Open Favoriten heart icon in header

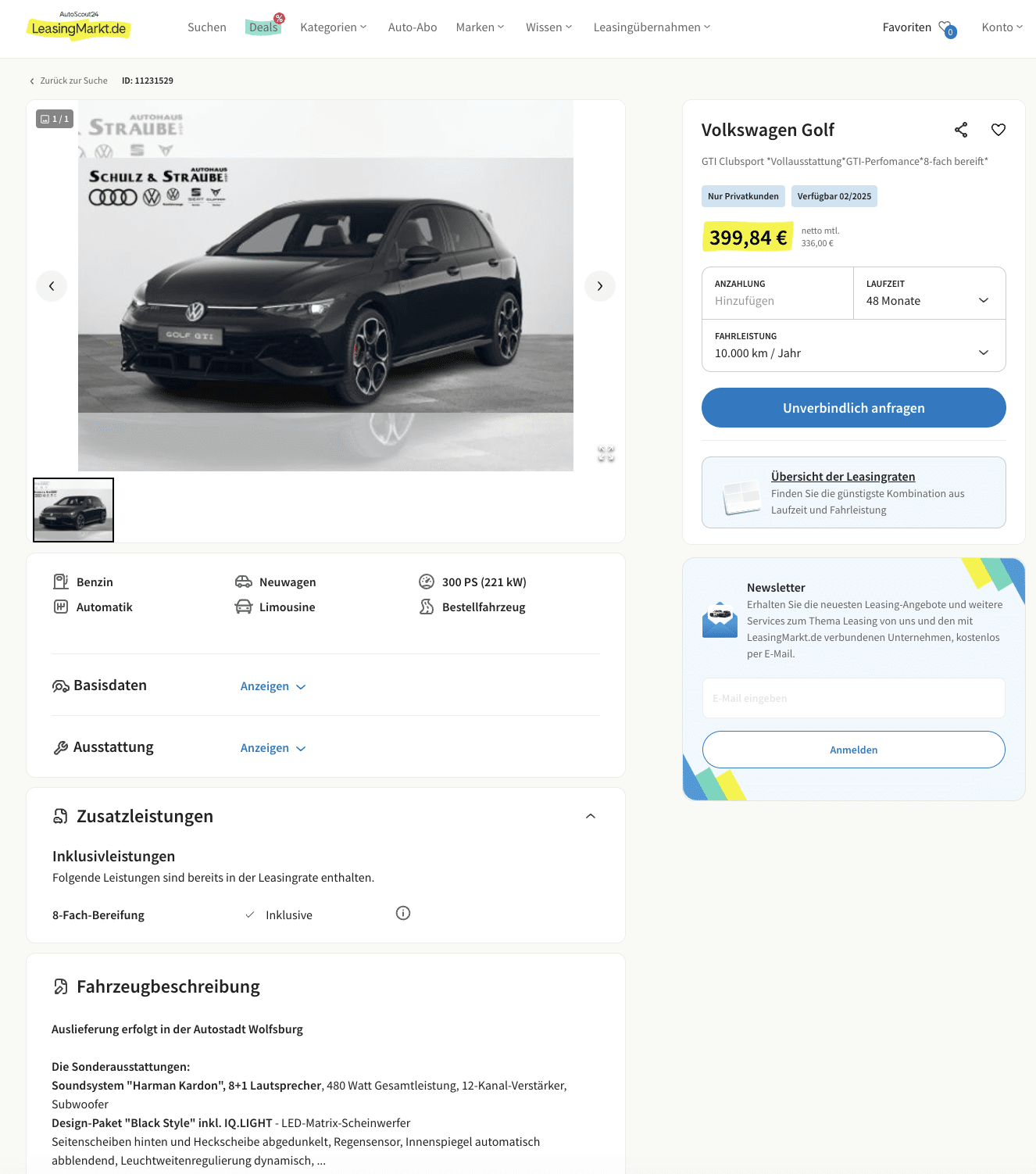coord(947,28)
